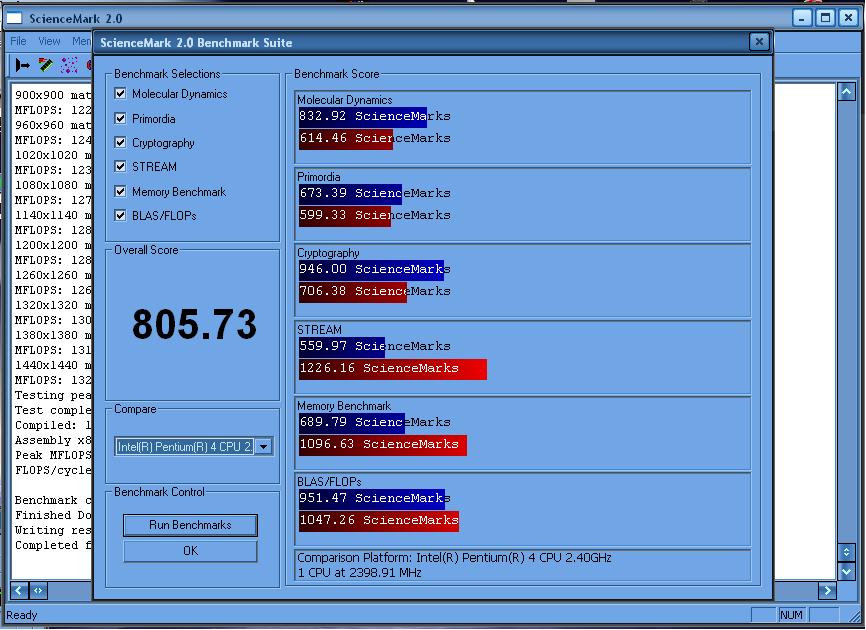Click the 'Finished Do' log line
Screen dimensions: 866x630
pyautogui.click(x=53, y=515)
